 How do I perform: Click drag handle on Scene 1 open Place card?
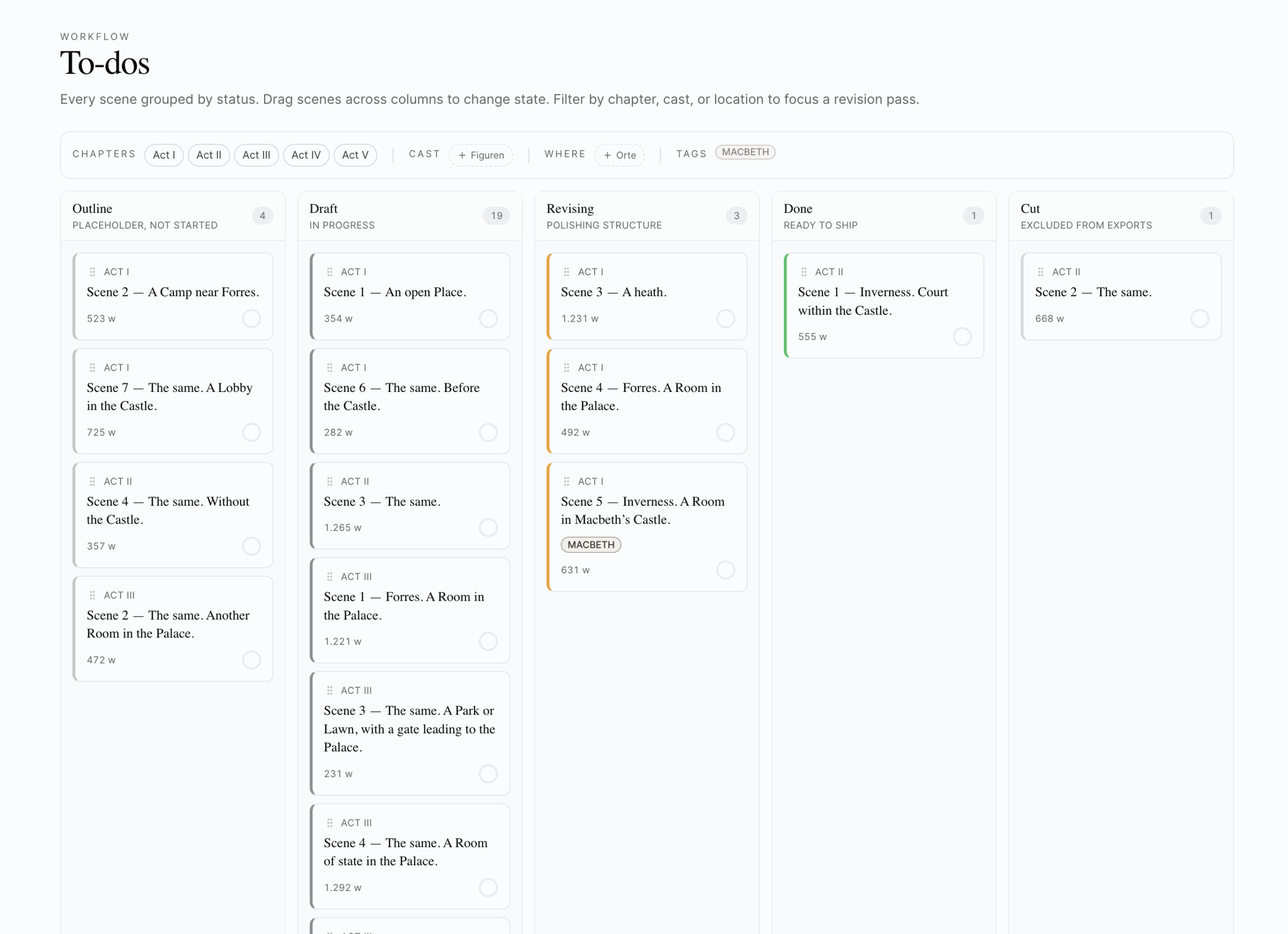[x=329, y=272]
